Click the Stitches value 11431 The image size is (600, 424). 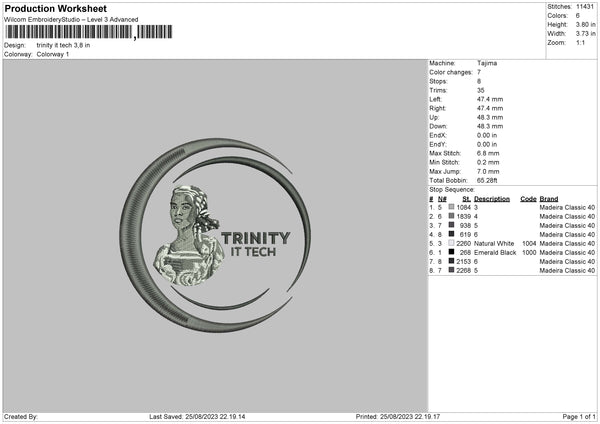click(585, 7)
